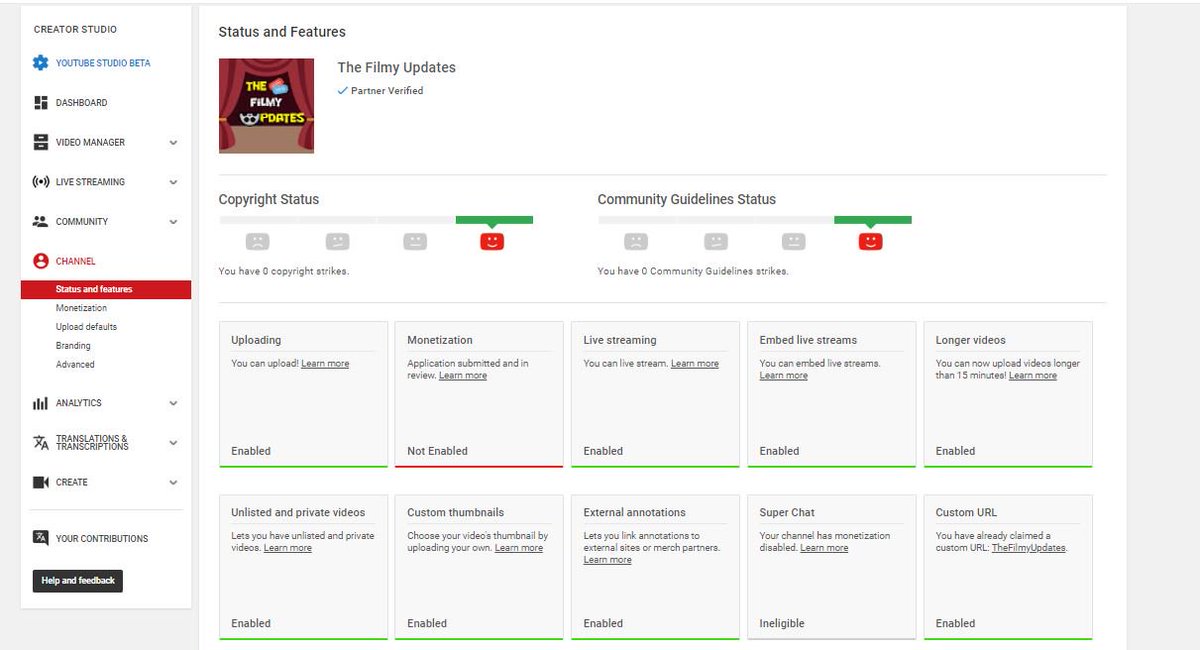
Task: Click the Analytics bar chart icon
Action: tap(40, 403)
